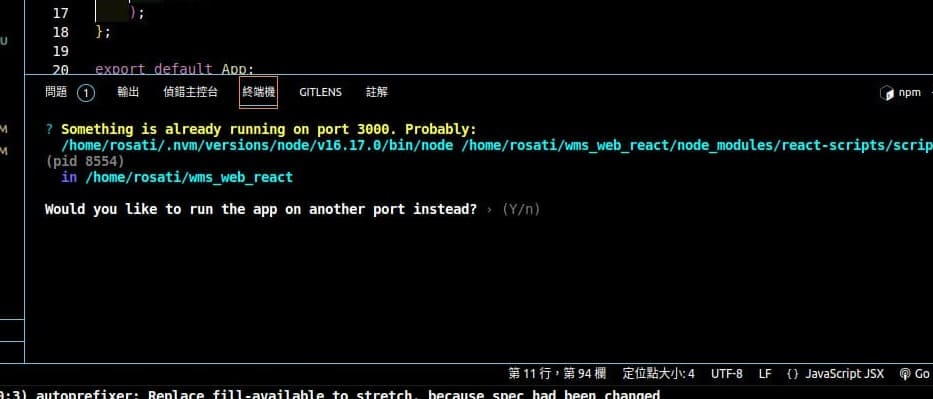
Task: Open the 偵錯主控台 debug console tab
Action: 190,92
